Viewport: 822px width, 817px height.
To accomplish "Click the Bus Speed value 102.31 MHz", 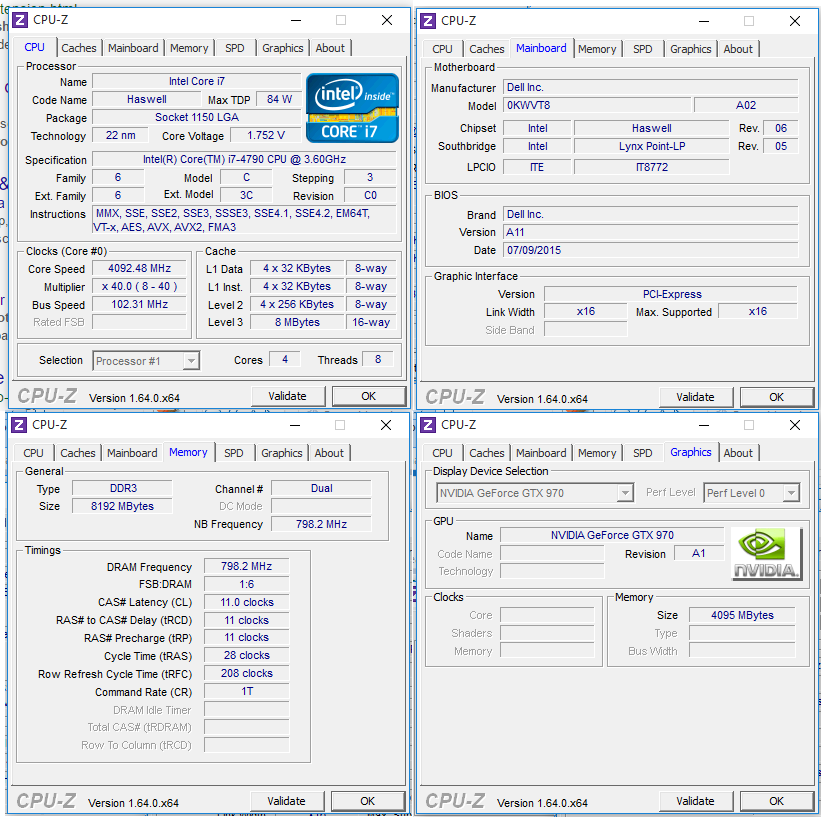I will [139, 305].
